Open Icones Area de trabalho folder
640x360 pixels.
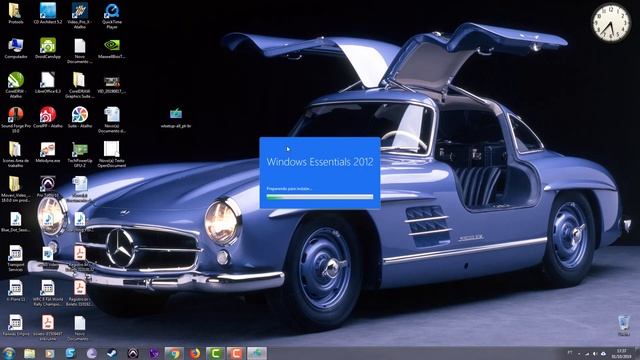(x=16, y=154)
